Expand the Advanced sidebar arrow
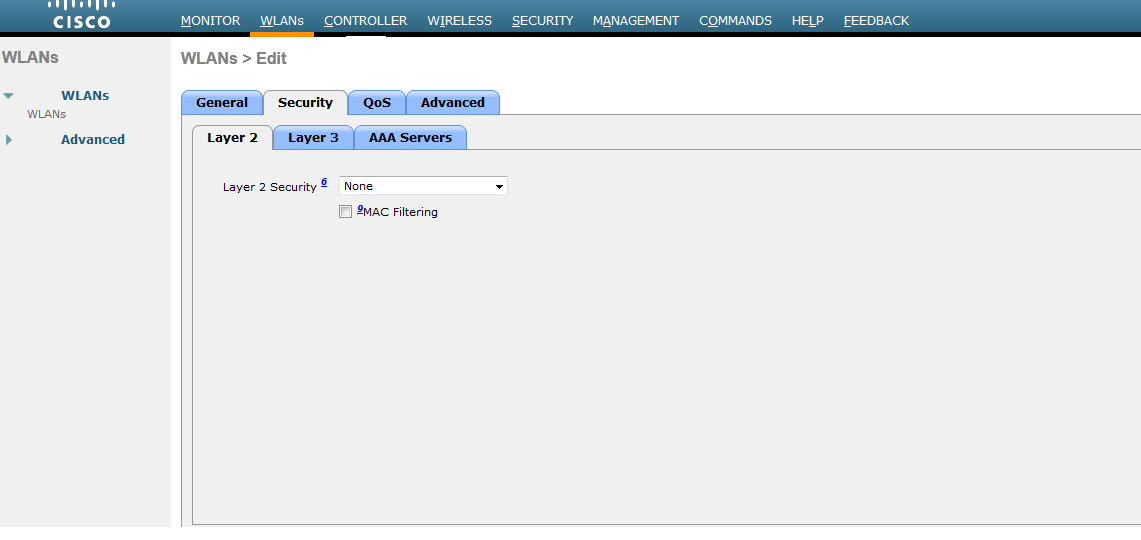Viewport: 1141px width, 540px height. click(9, 140)
